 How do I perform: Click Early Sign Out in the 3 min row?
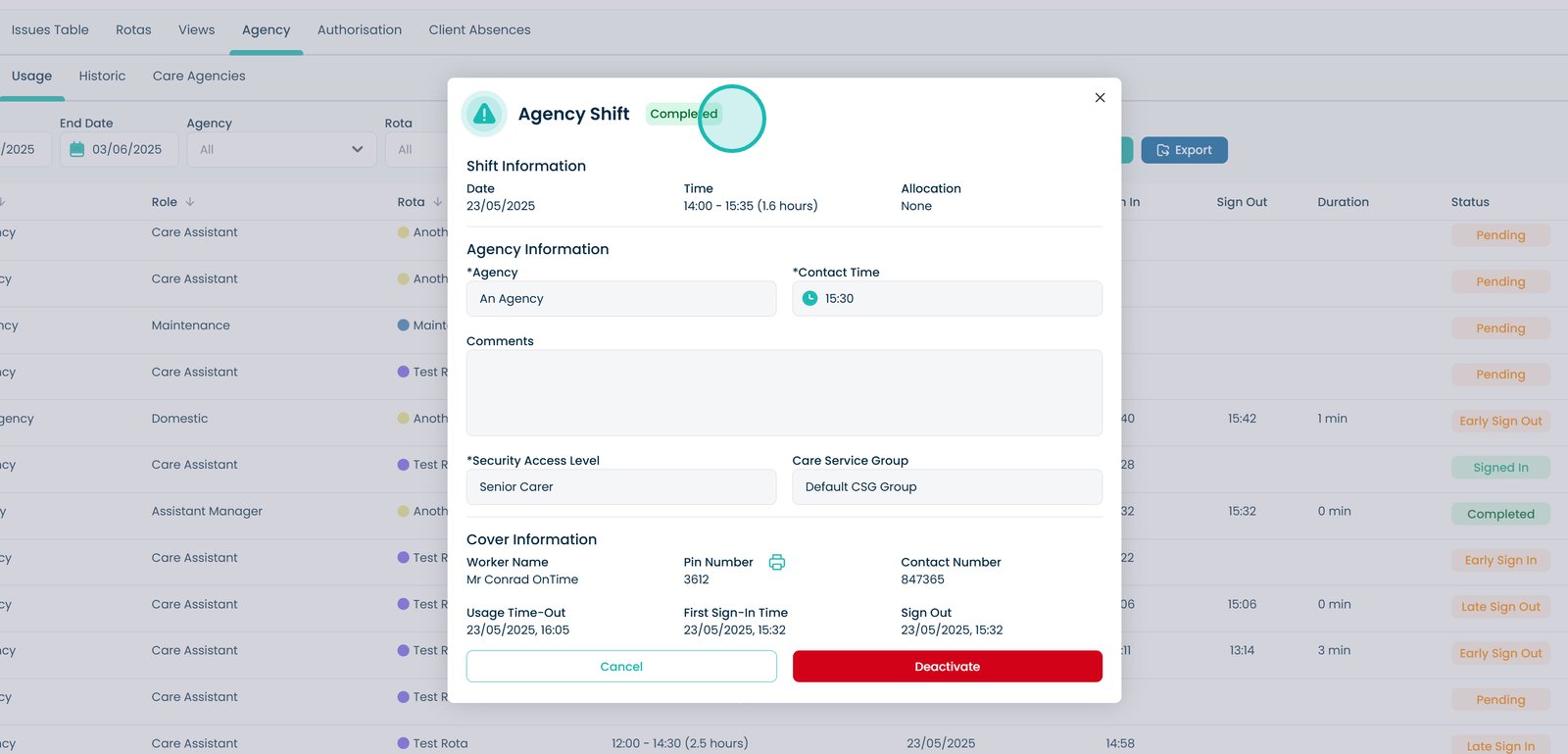coord(1500,653)
